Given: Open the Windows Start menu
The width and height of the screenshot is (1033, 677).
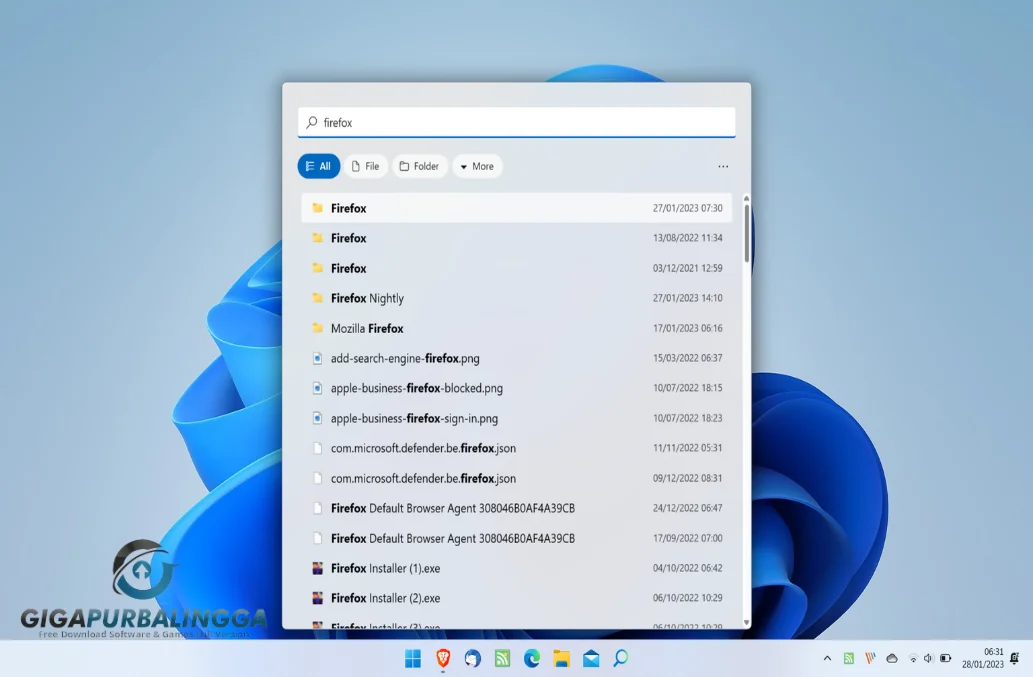Looking at the screenshot, I should [413, 658].
